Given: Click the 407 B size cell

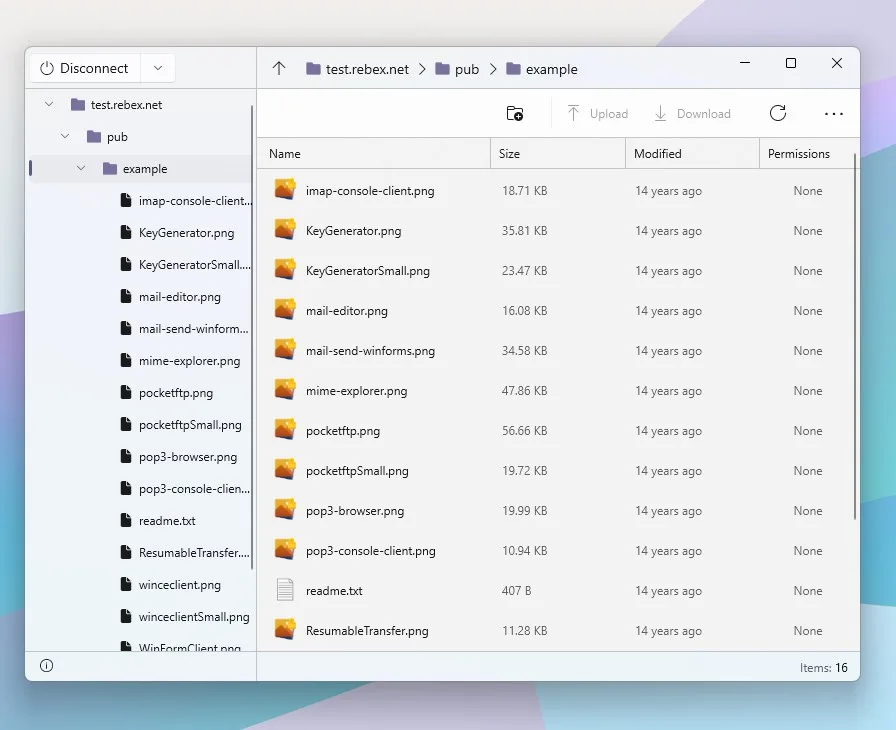Looking at the screenshot, I should click(517, 591).
